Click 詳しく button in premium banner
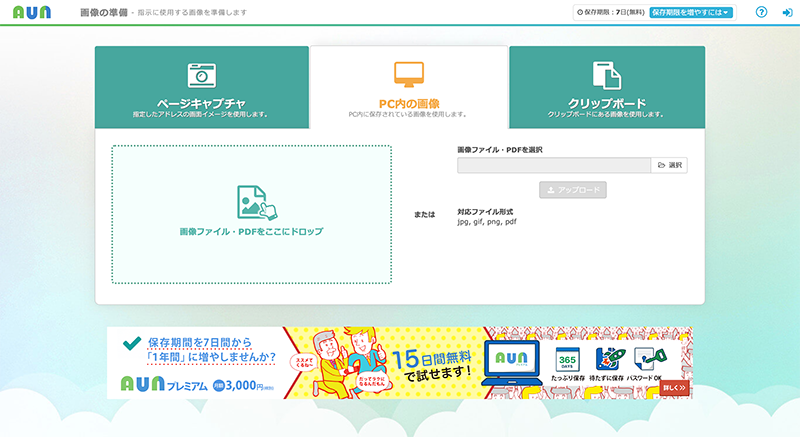This screenshot has width=800, height=437. pyautogui.click(x=674, y=387)
